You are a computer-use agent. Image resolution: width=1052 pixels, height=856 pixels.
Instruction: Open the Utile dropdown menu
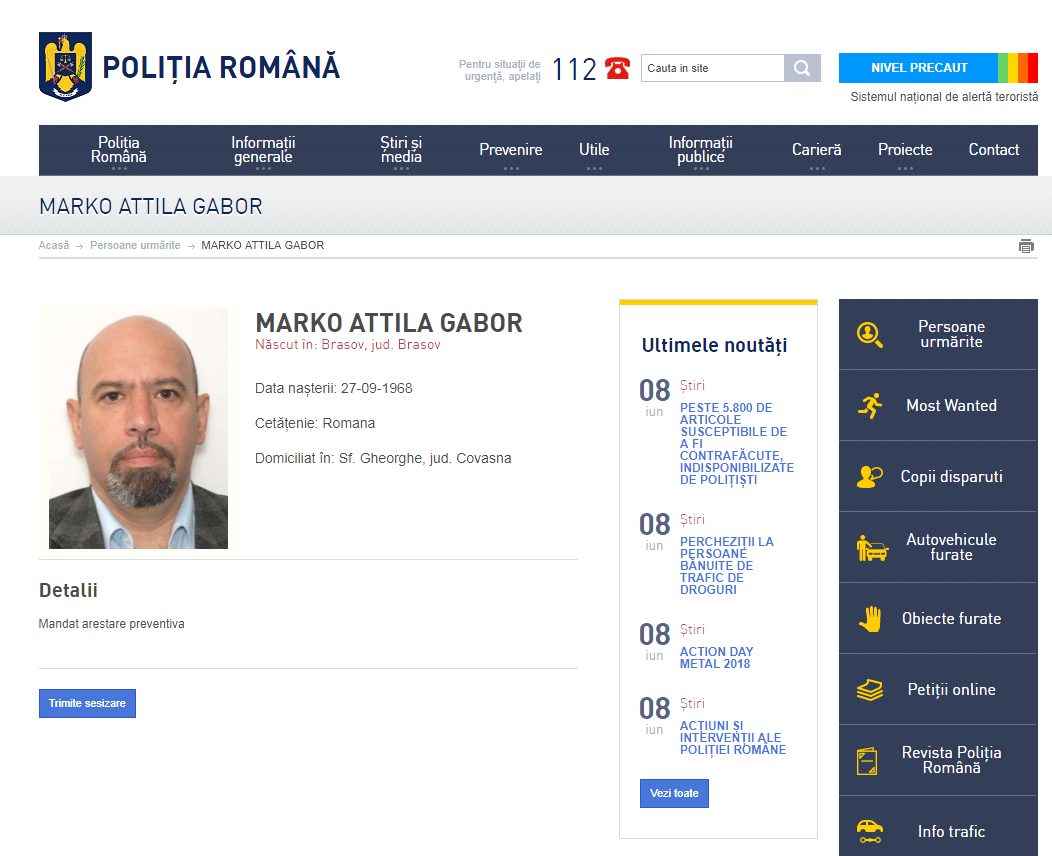click(x=595, y=149)
